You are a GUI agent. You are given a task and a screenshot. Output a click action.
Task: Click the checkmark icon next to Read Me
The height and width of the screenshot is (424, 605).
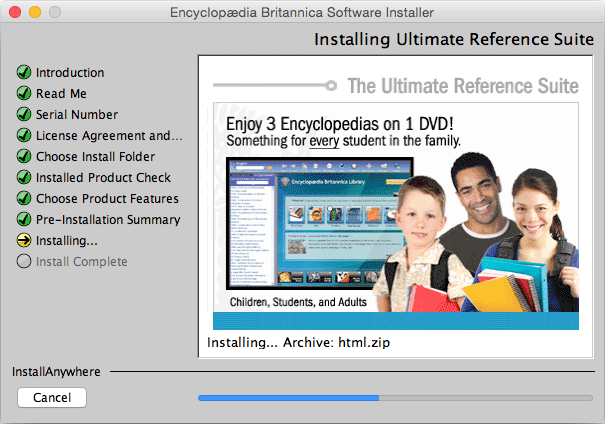click(x=24, y=94)
